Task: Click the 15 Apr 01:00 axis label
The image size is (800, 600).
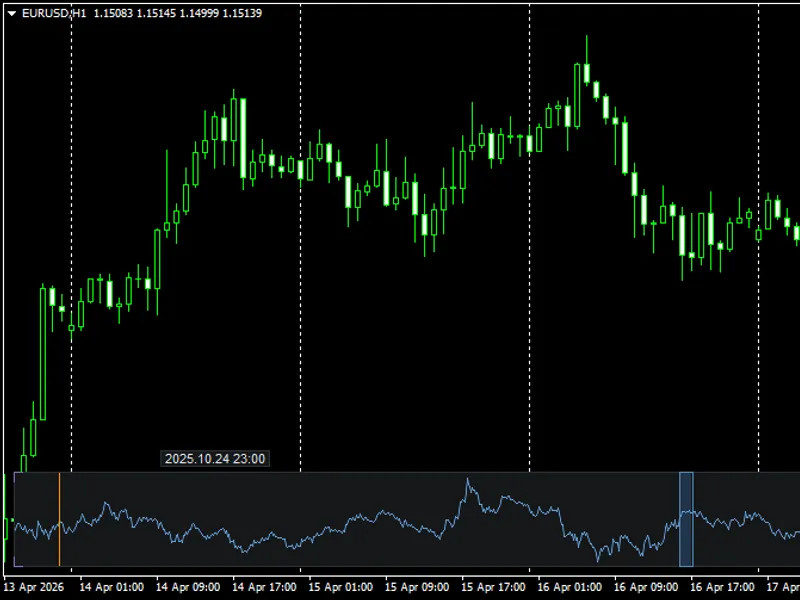Action: [x=340, y=587]
